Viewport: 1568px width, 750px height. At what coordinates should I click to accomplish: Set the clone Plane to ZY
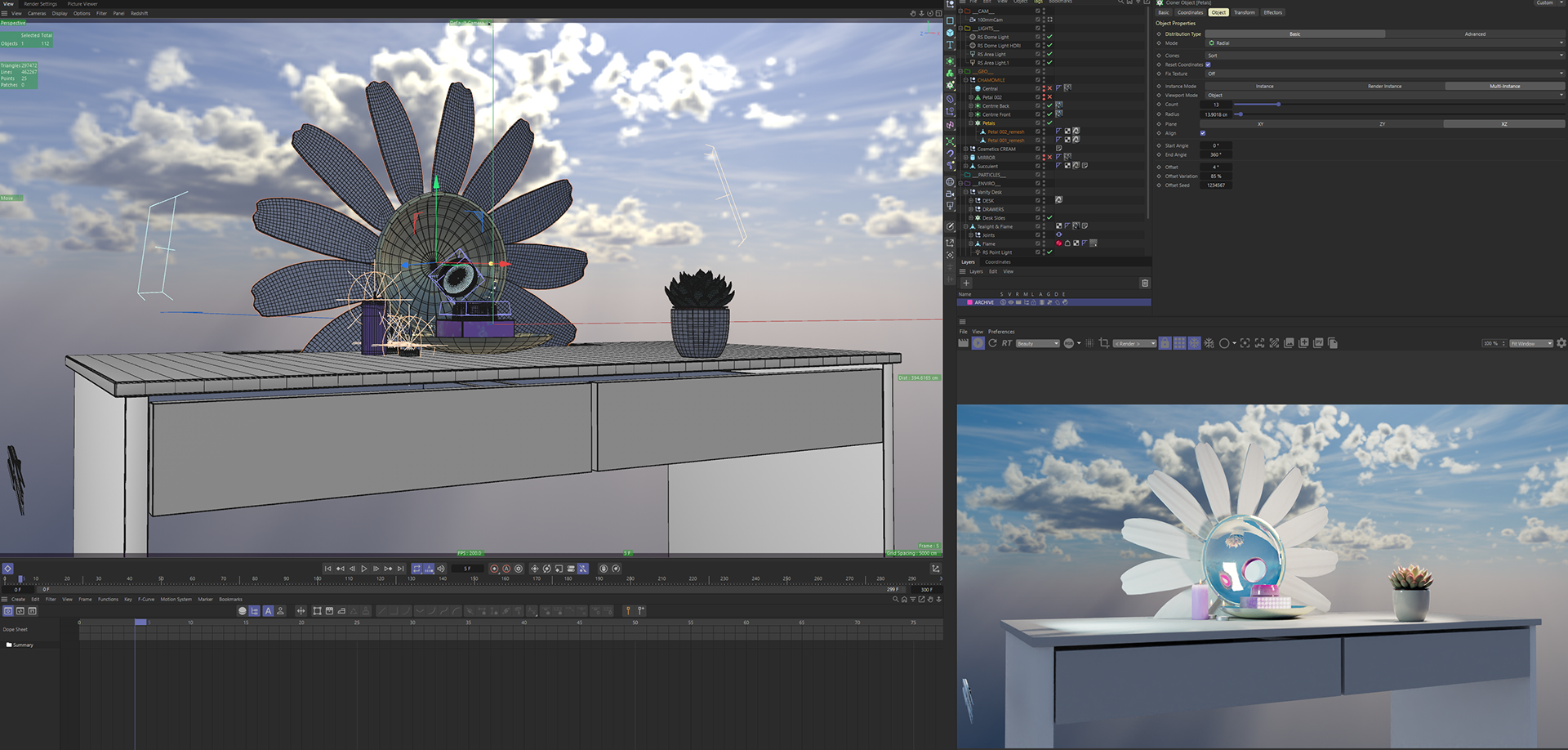click(1382, 123)
